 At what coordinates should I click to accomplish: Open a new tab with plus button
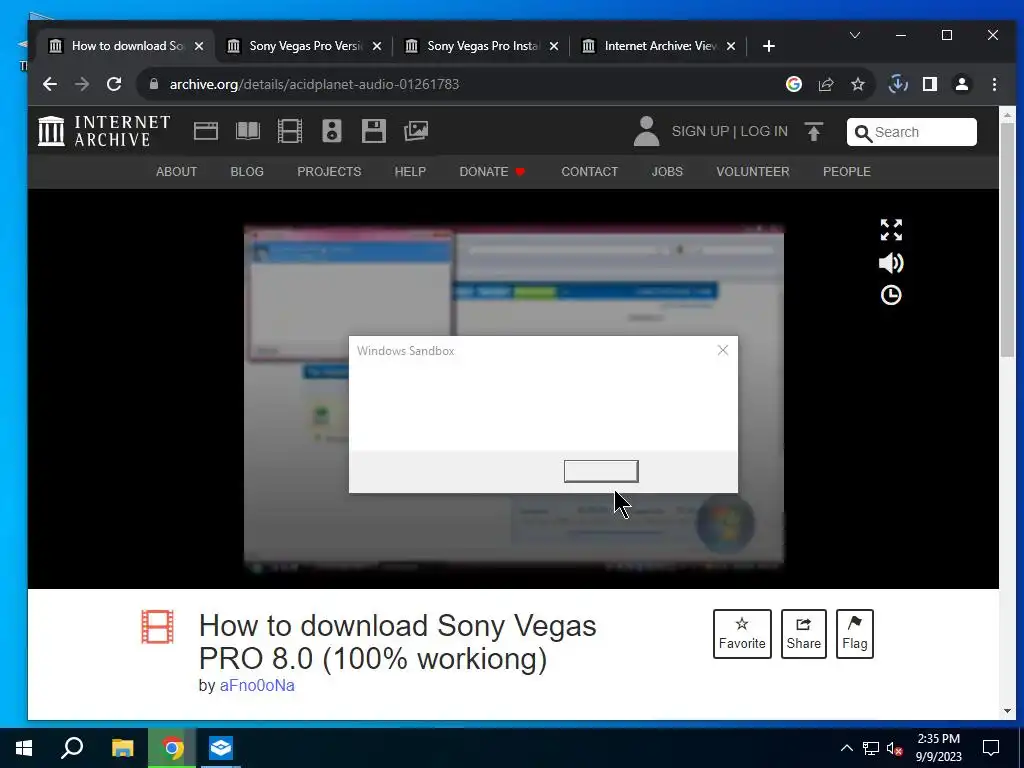click(769, 46)
